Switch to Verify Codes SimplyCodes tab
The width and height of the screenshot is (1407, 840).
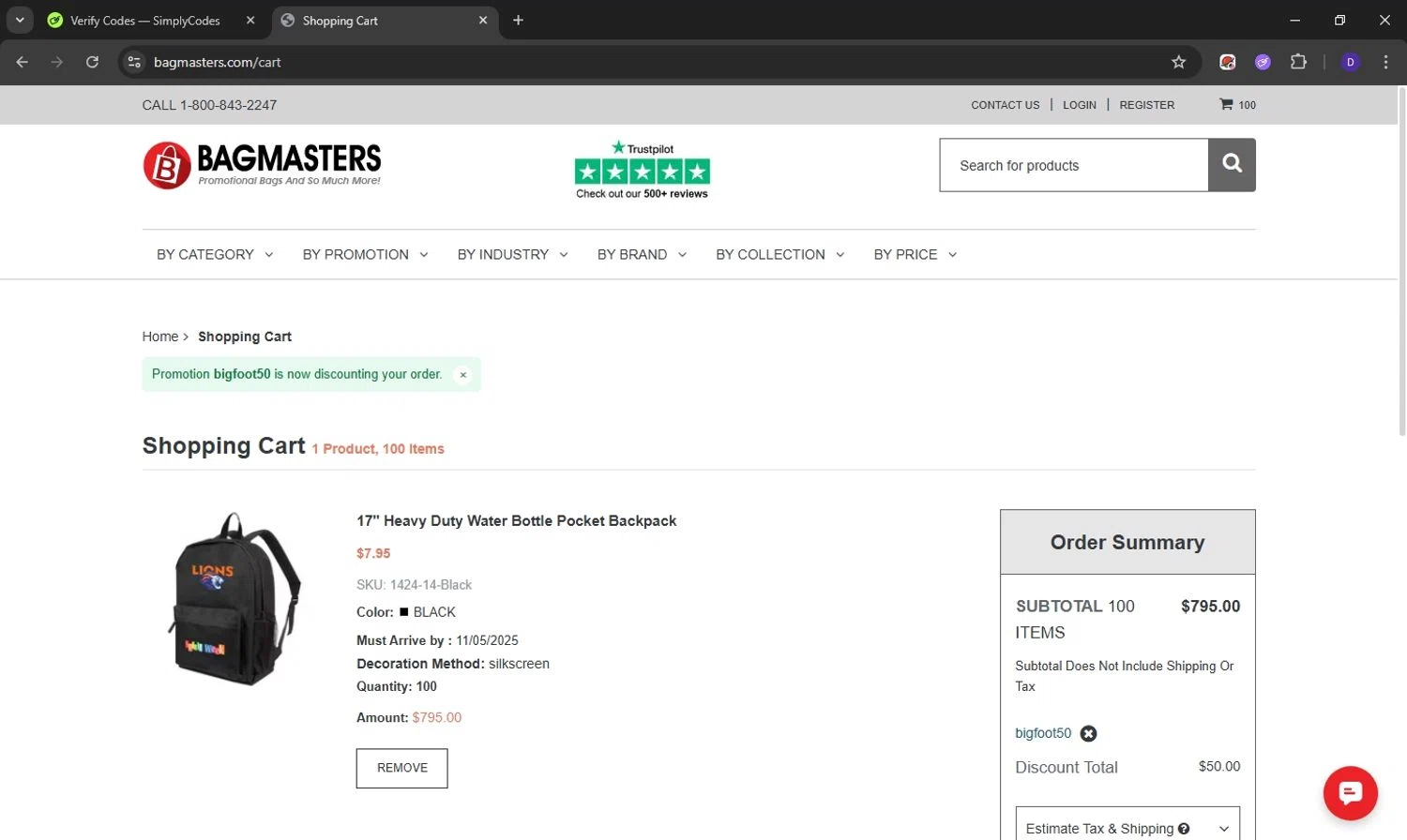145,20
